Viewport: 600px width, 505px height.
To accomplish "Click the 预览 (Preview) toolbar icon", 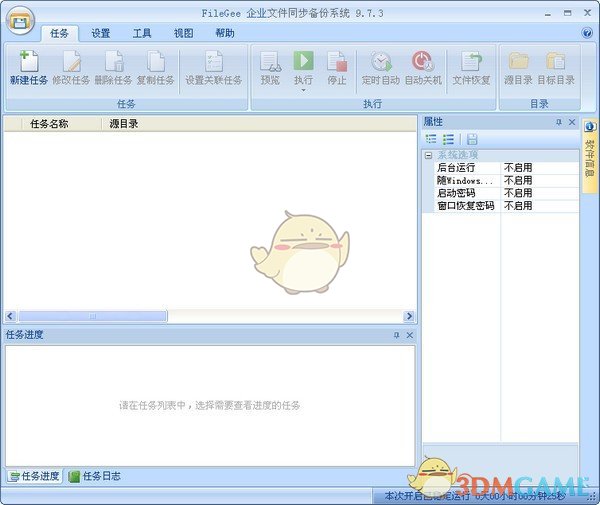I will [x=270, y=62].
